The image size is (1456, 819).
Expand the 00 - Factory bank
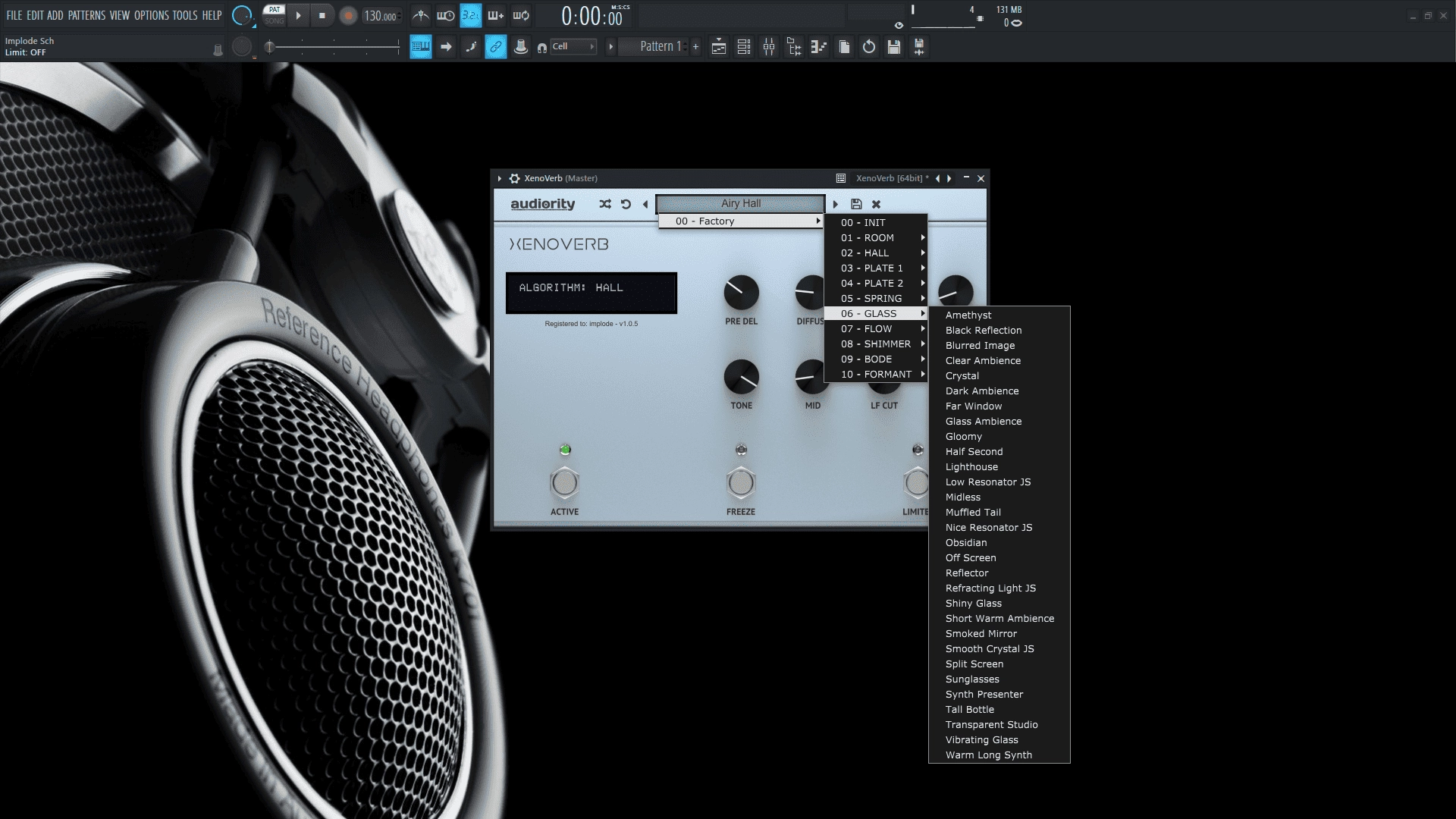741,221
